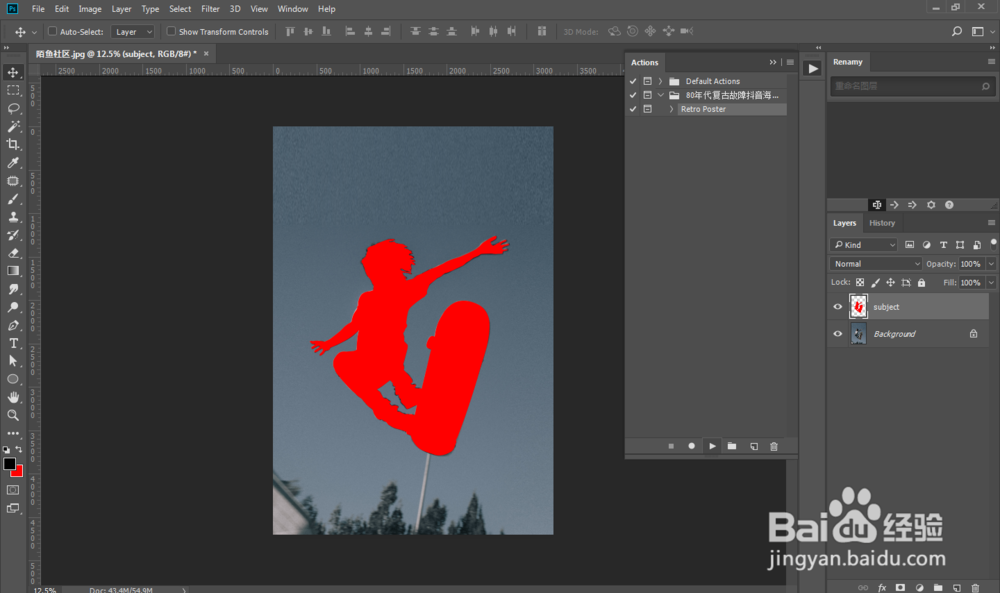Select the Hand tool
The image size is (1000, 593).
coord(13,397)
